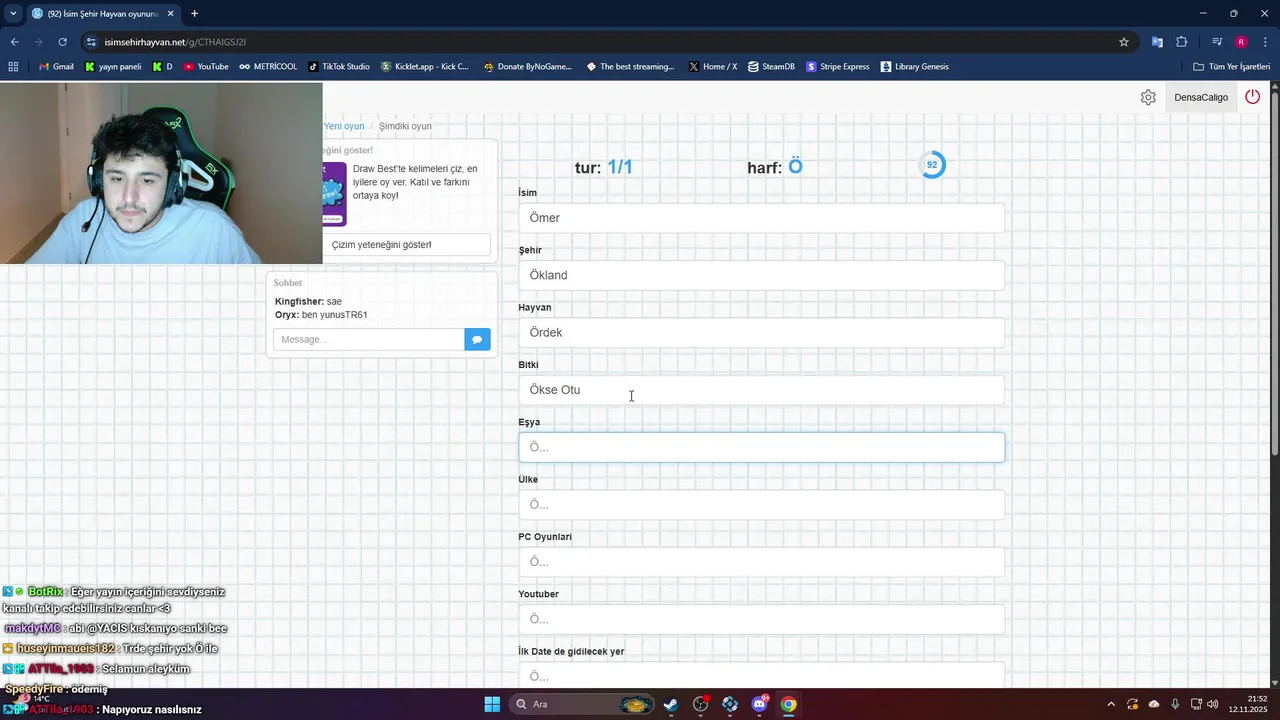1280x720 pixels.
Task: Open the Google Translate icon in address bar
Action: tap(1157, 42)
